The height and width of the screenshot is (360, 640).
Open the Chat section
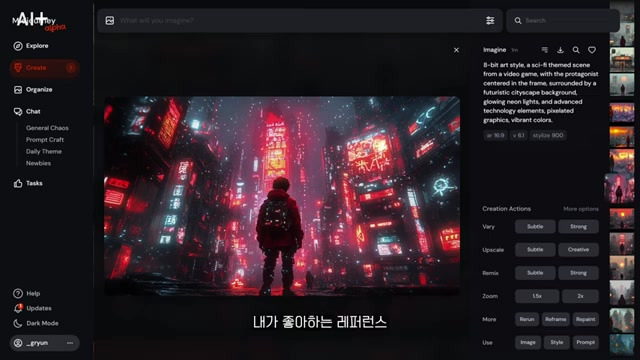pos(27,111)
